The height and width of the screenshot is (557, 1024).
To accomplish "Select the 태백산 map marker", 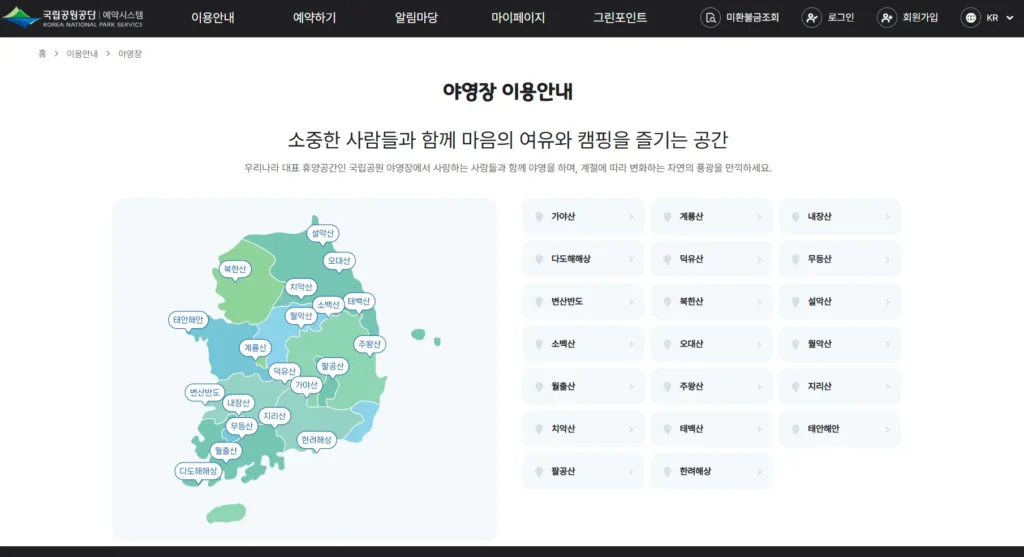I will click(x=359, y=303).
